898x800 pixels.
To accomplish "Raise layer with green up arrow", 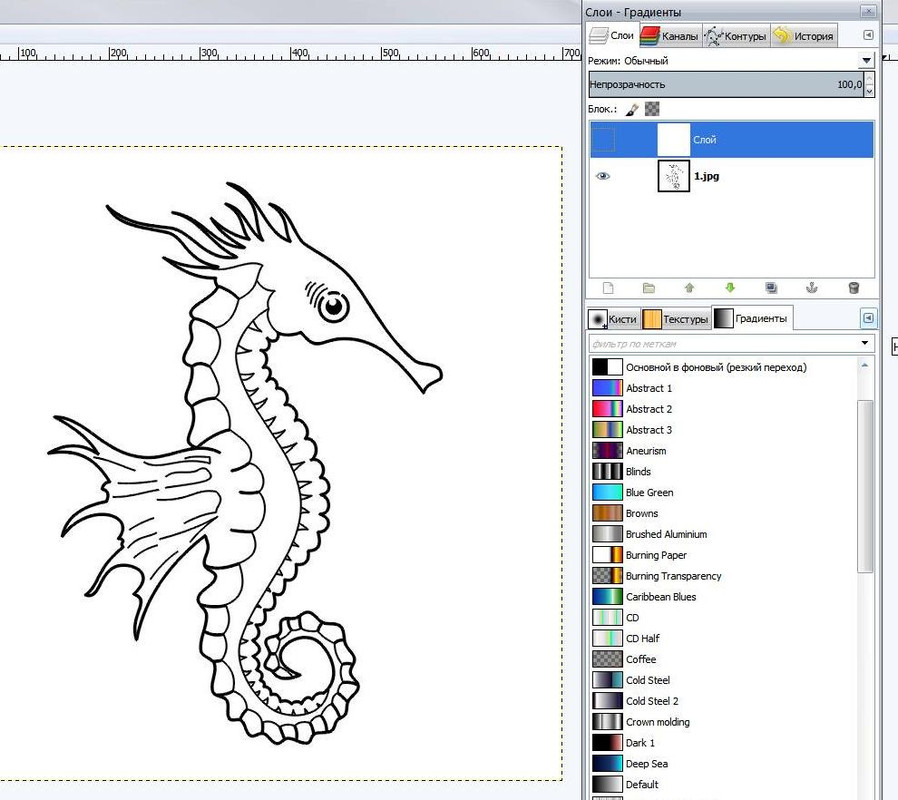I will (x=690, y=287).
